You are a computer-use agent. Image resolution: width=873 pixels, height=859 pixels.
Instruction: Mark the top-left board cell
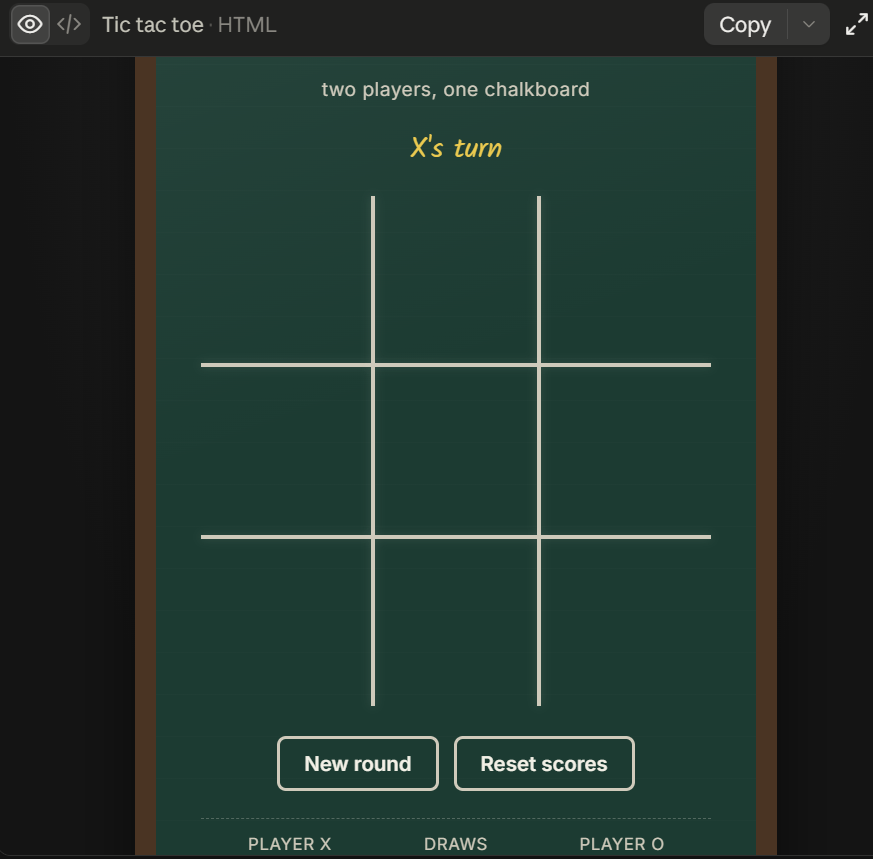coord(286,279)
